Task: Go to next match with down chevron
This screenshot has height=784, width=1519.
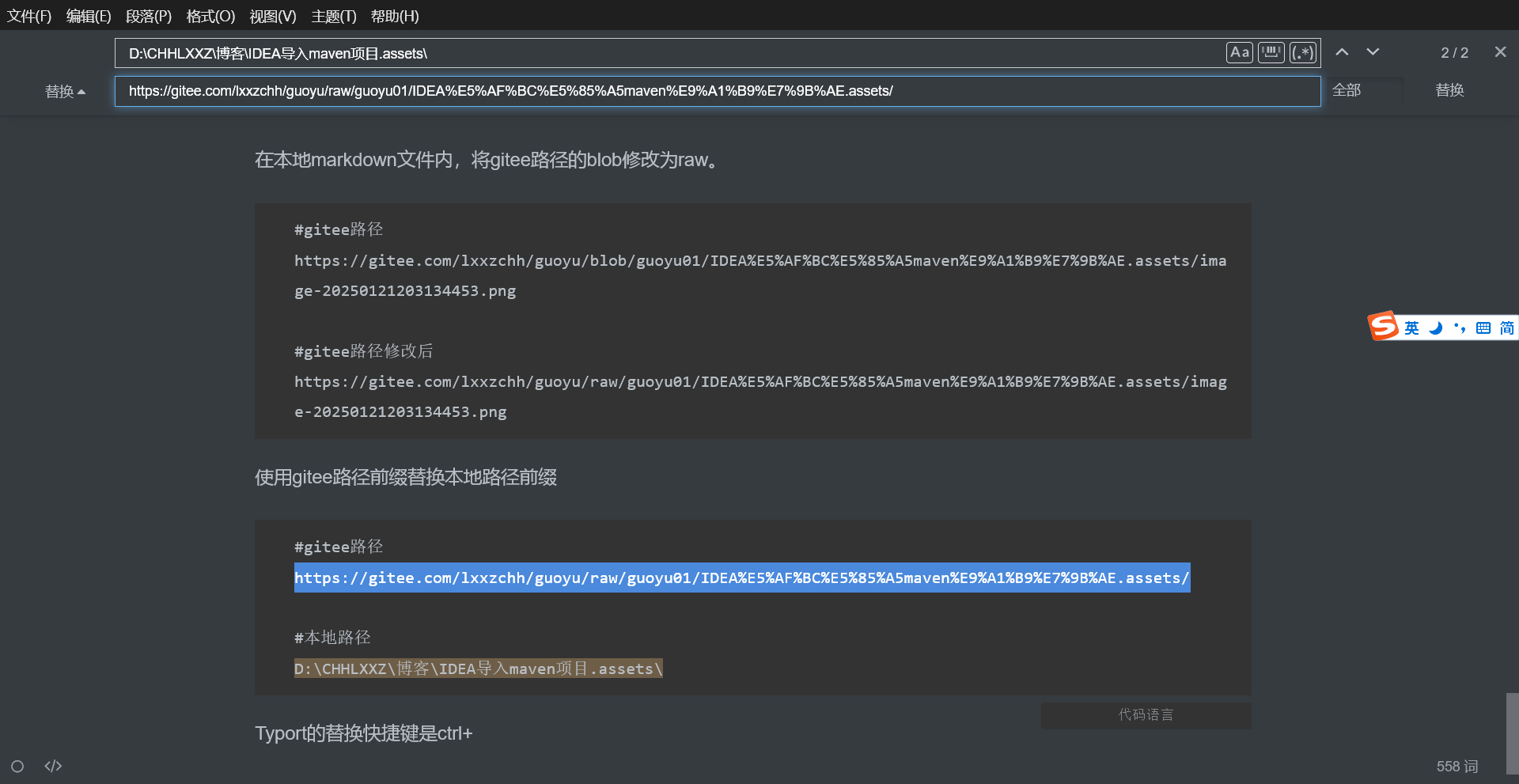Action: (x=1373, y=52)
